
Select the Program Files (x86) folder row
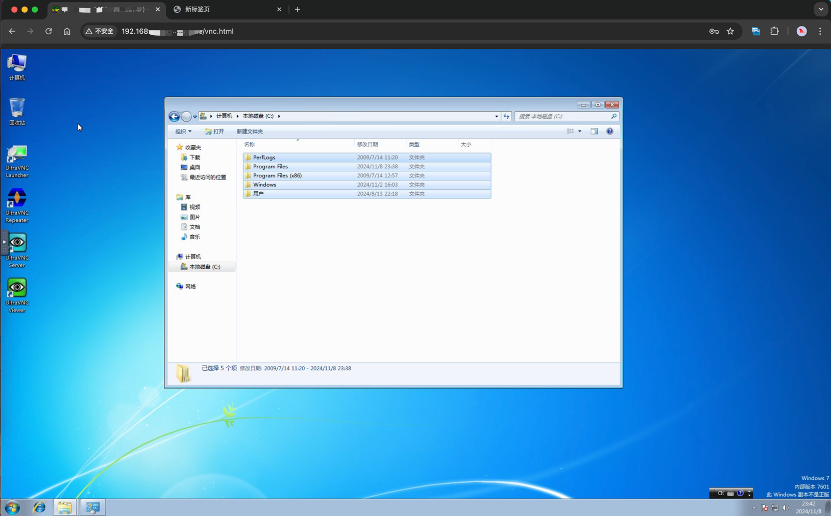[x=367, y=175]
